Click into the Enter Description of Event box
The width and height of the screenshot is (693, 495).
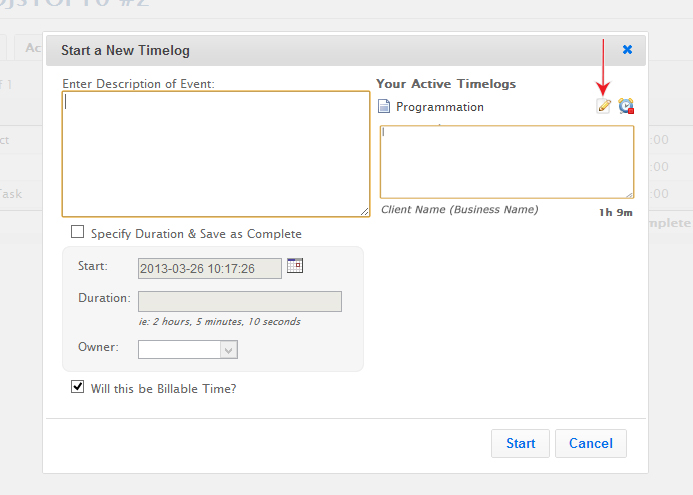215,154
